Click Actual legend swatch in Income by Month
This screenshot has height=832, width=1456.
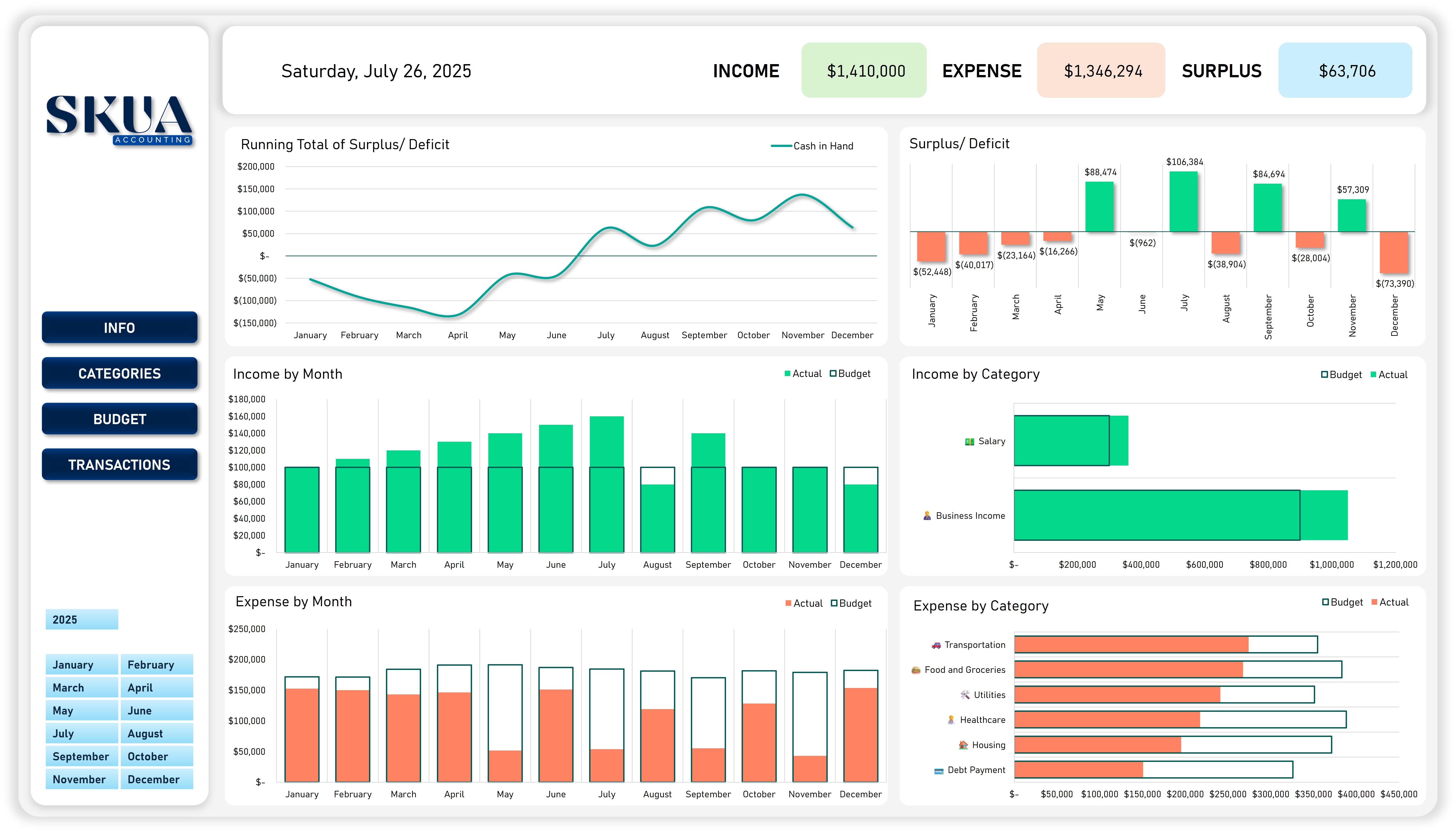click(788, 374)
